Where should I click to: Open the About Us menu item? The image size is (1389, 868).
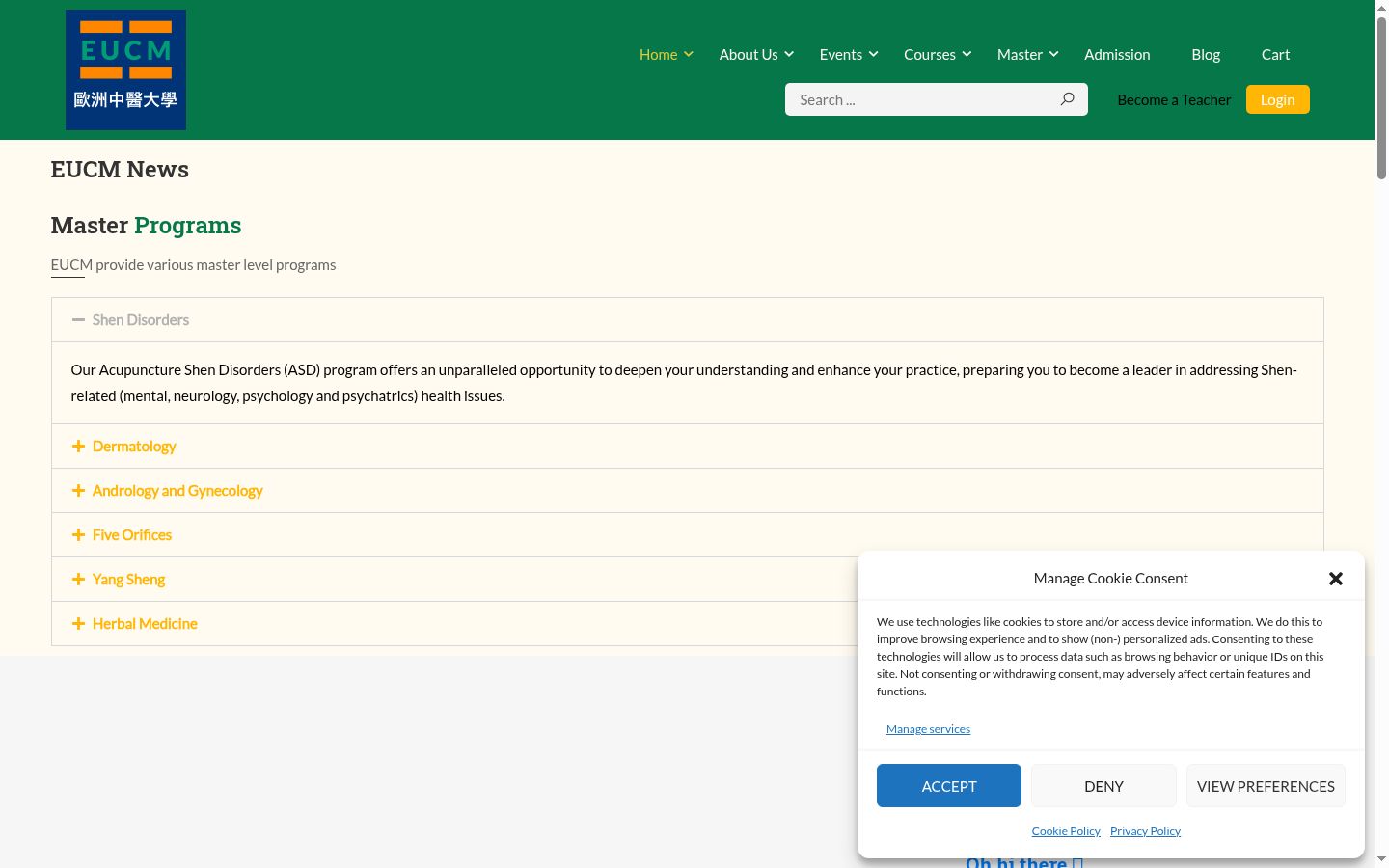(x=749, y=55)
